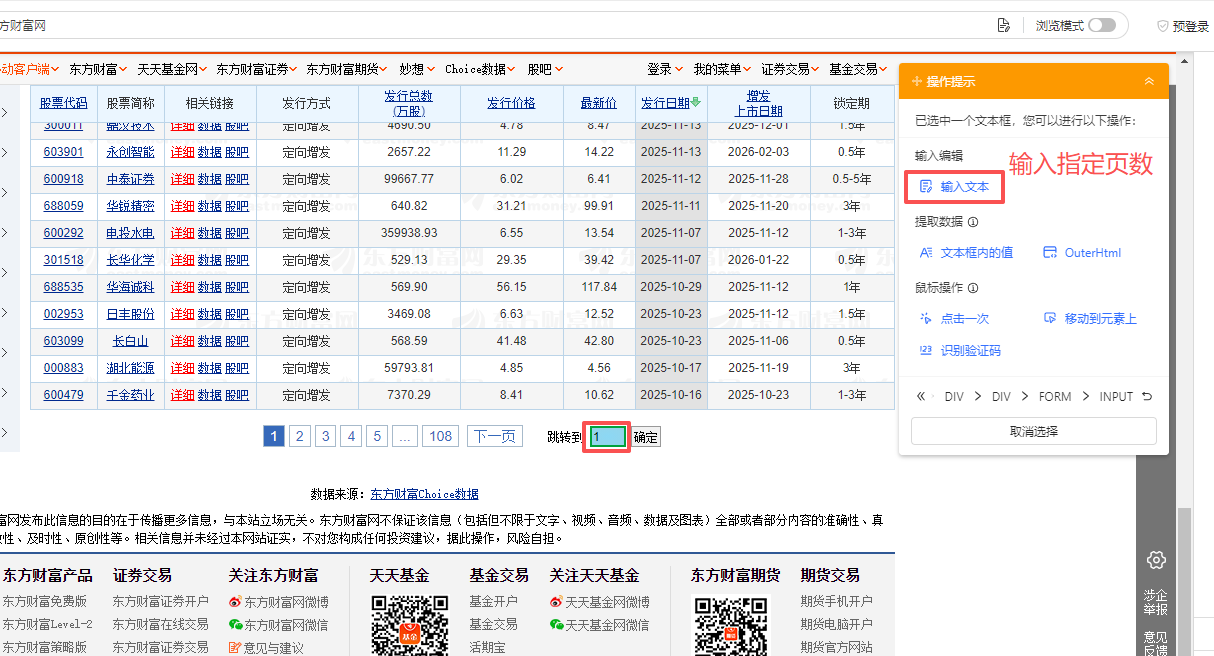
Task: Click the 识别验证码 captcha icon
Action: 926,351
